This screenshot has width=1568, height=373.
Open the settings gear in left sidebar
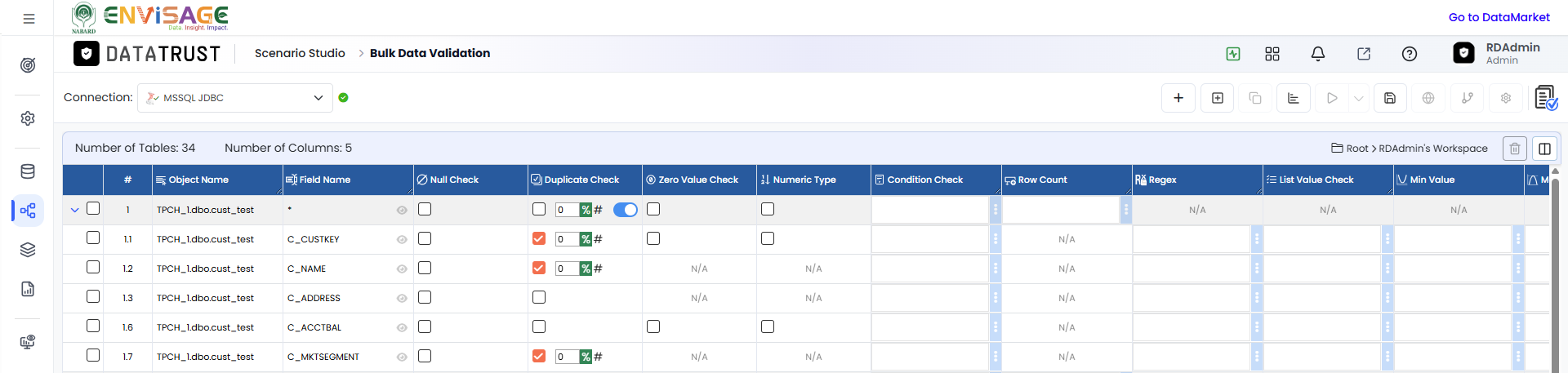click(x=28, y=118)
